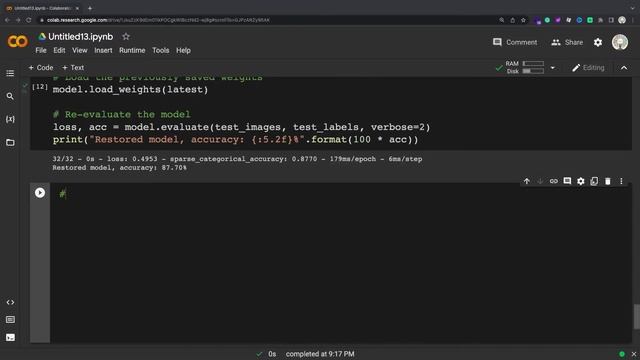Add a new Text cell

click(x=73, y=68)
